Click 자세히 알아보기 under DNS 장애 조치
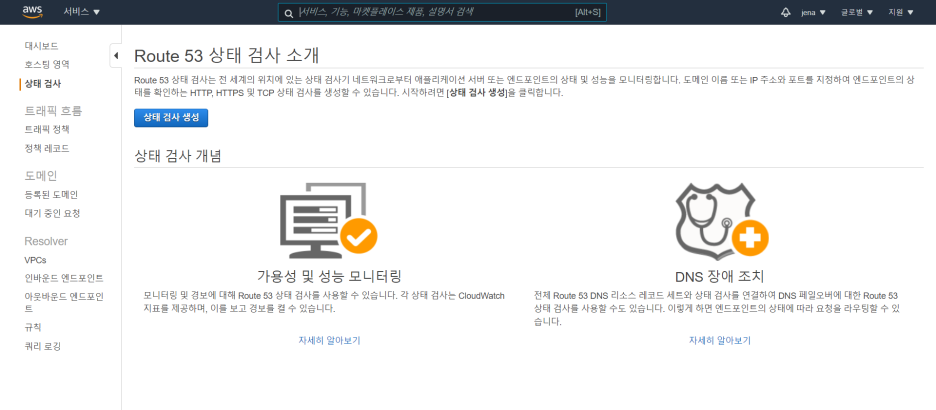The height and width of the screenshot is (410, 936). [720, 340]
